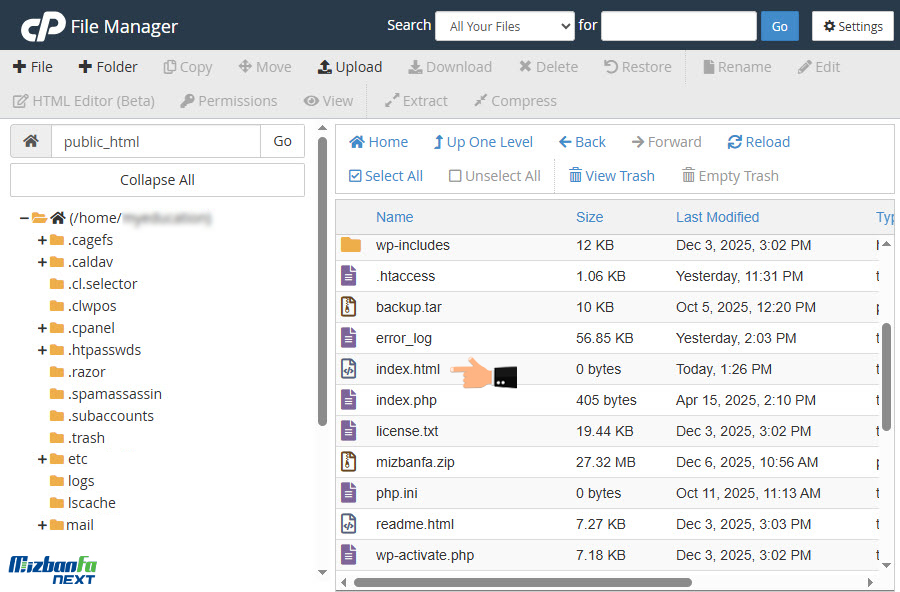Screen dimensions: 900x592
Task: Sort files by the Size column header
Action: (x=589, y=217)
